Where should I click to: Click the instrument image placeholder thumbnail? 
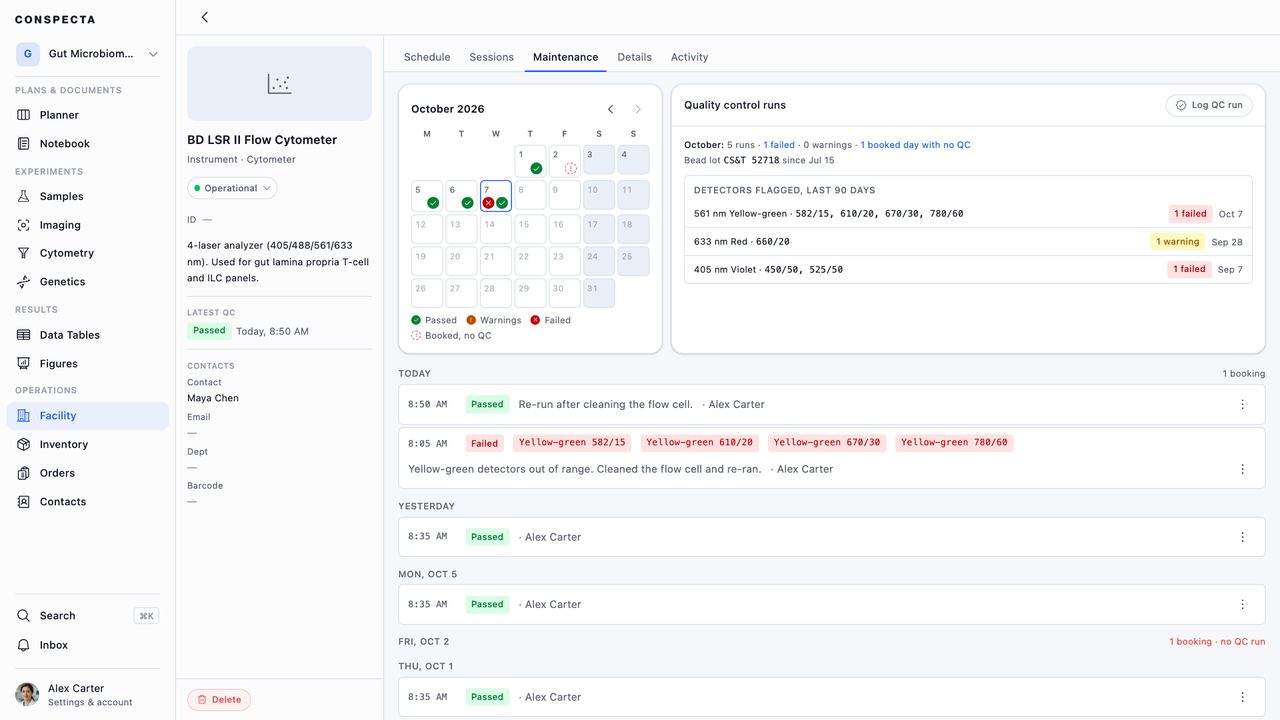tap(279, 84)
